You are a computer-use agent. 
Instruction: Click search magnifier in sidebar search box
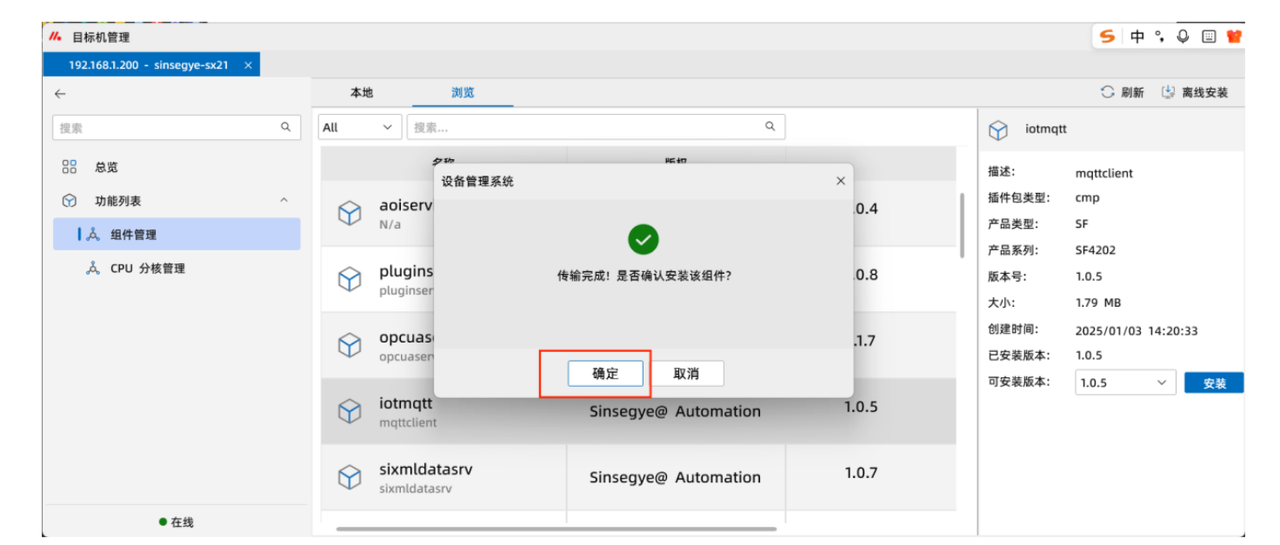point(285,127)
